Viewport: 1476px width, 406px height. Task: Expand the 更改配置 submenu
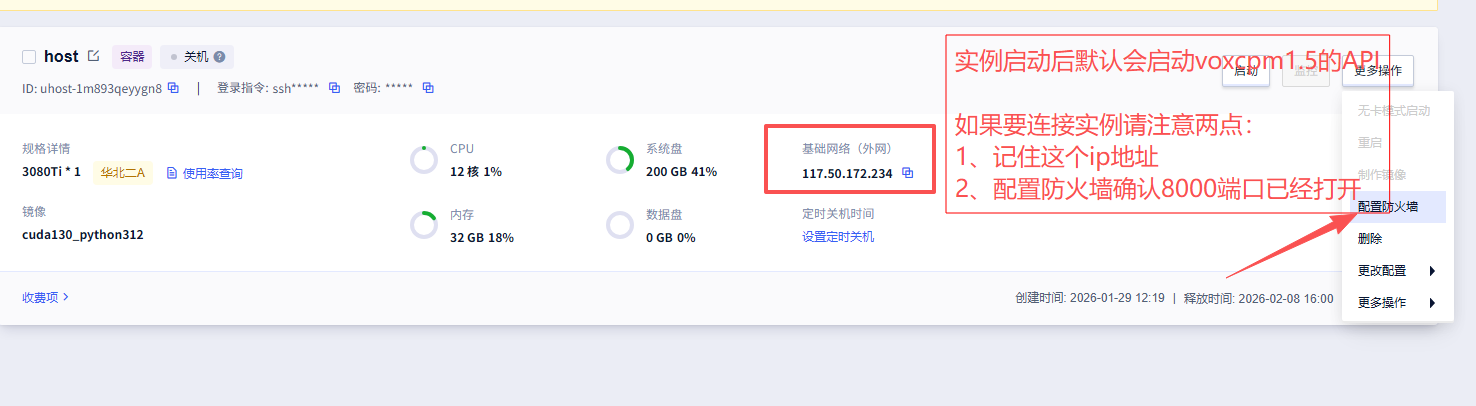click(1395, 271)
